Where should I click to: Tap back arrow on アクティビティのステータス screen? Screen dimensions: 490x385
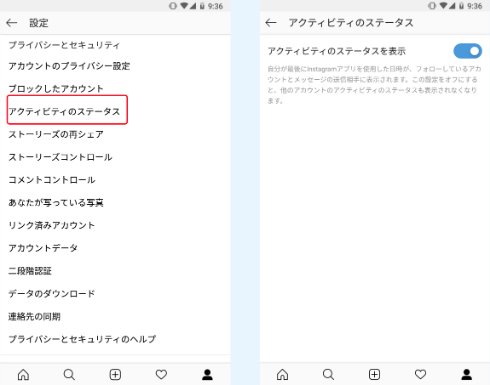[x=271, y=23]
